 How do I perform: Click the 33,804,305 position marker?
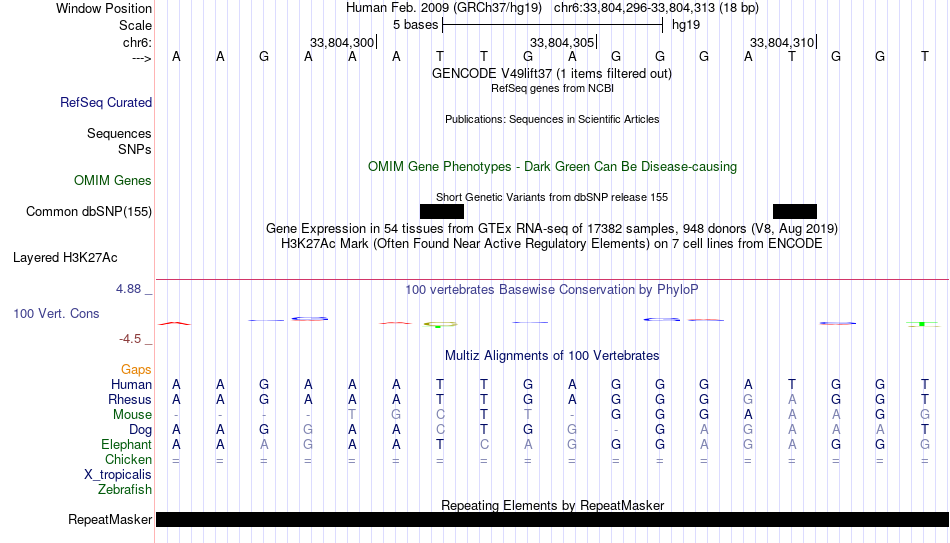pyautogui.click(x=562, y=42)
